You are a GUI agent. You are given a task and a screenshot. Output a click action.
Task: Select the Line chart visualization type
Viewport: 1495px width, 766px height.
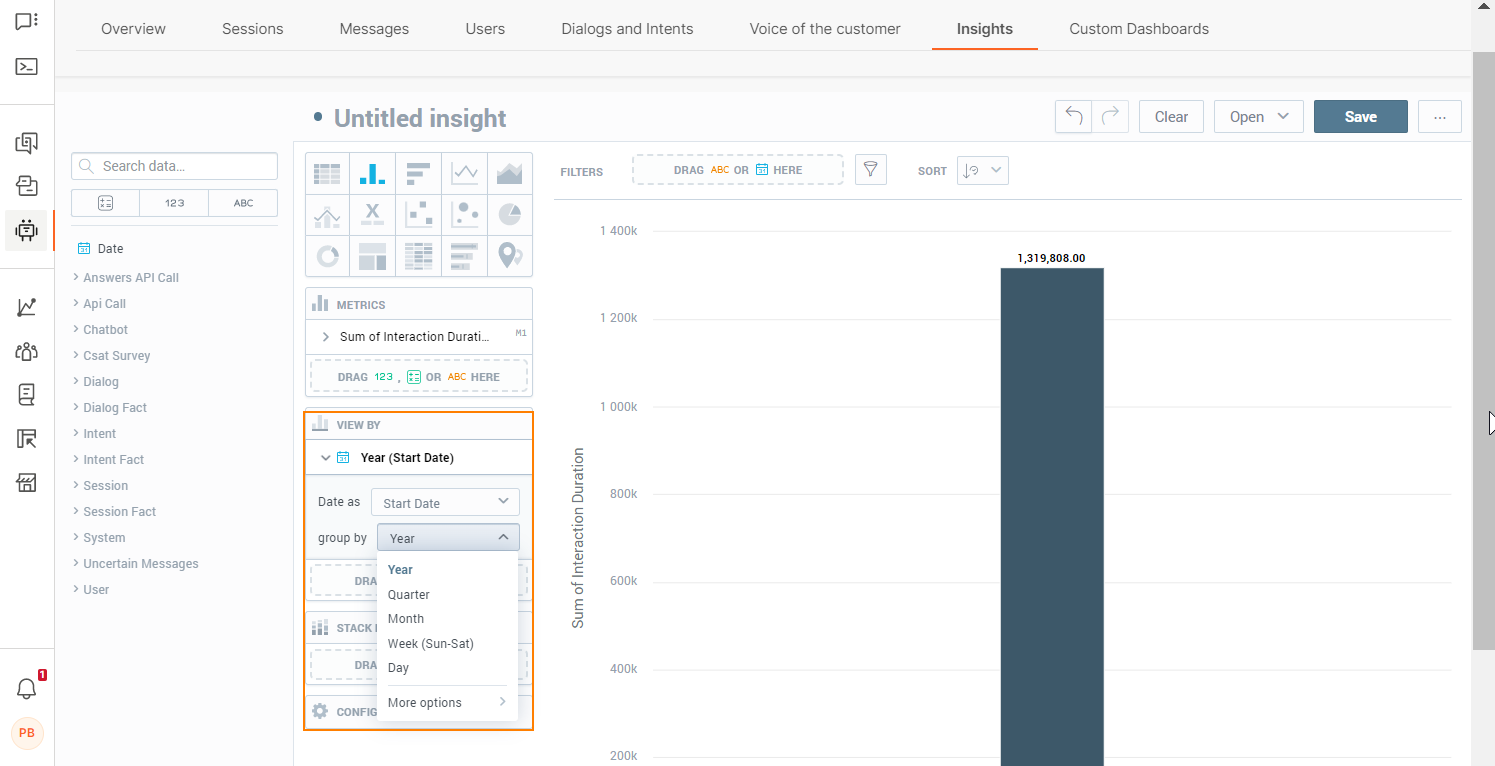click(x=464, y=173)
